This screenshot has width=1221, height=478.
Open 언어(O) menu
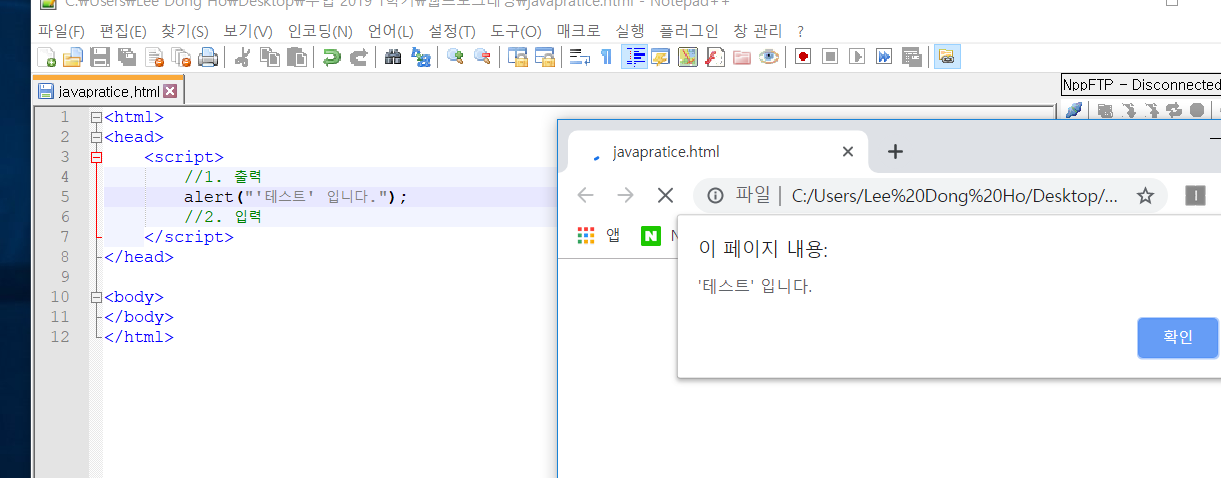click(392, 31)
